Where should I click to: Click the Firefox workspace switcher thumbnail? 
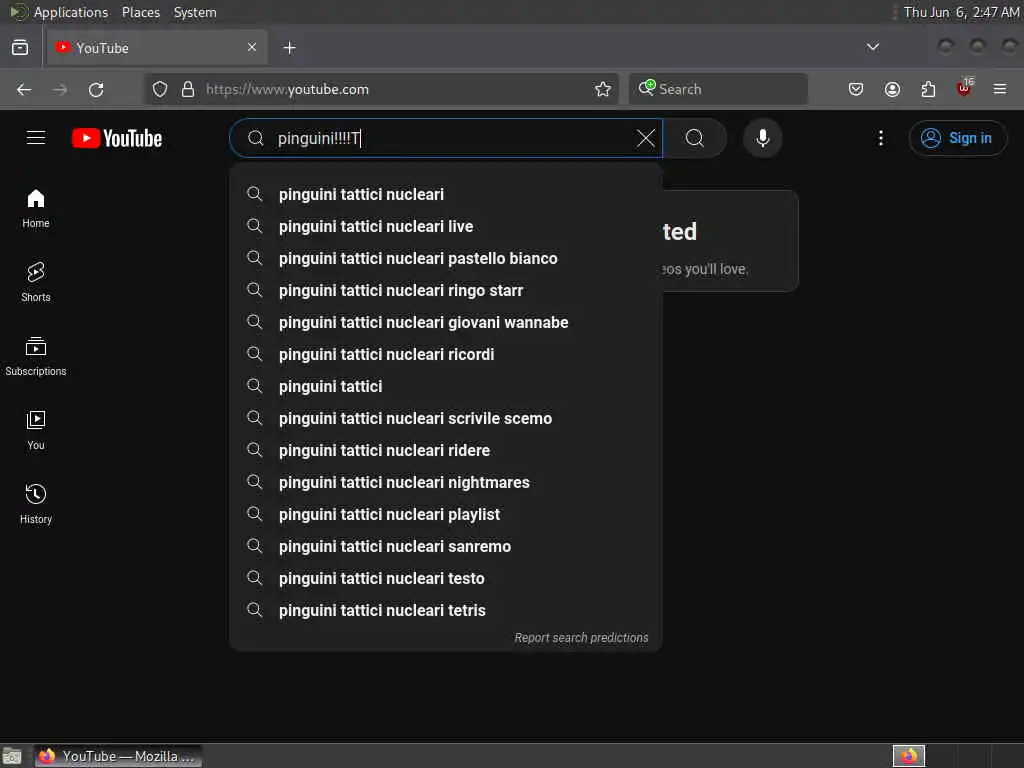point(908,756)
